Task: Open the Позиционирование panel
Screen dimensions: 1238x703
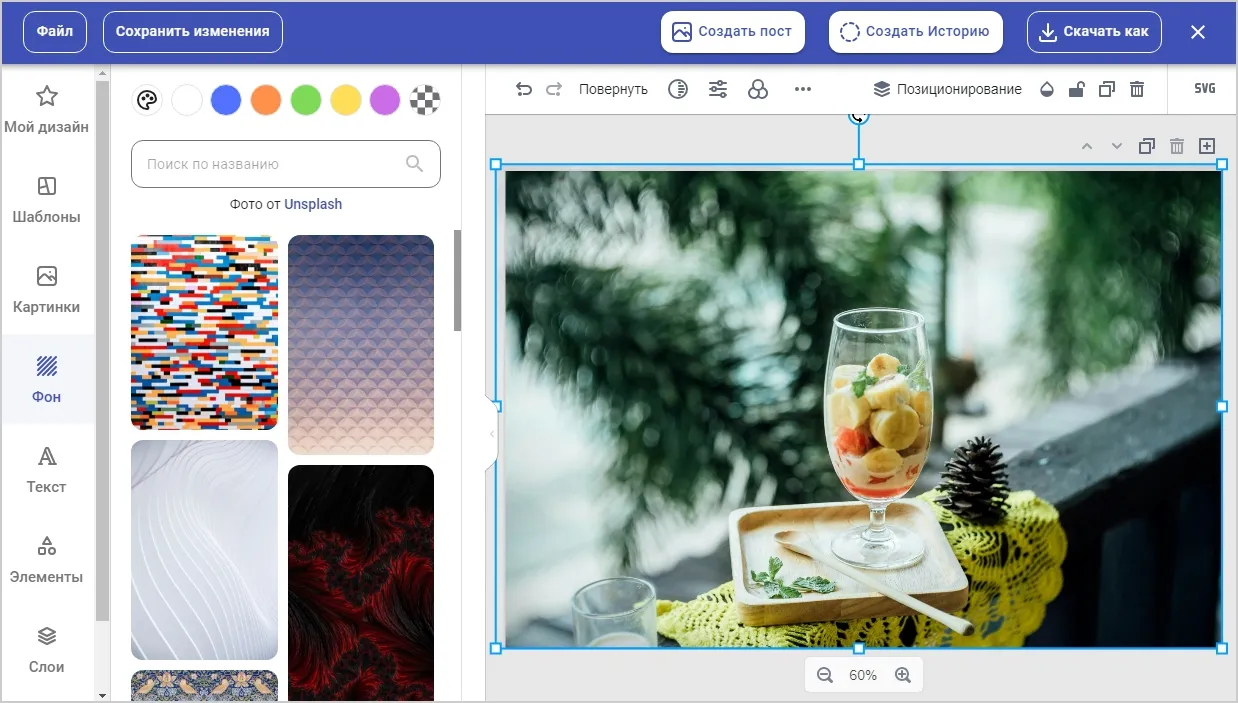Action: pyautogui.click(x=947, y=89)
